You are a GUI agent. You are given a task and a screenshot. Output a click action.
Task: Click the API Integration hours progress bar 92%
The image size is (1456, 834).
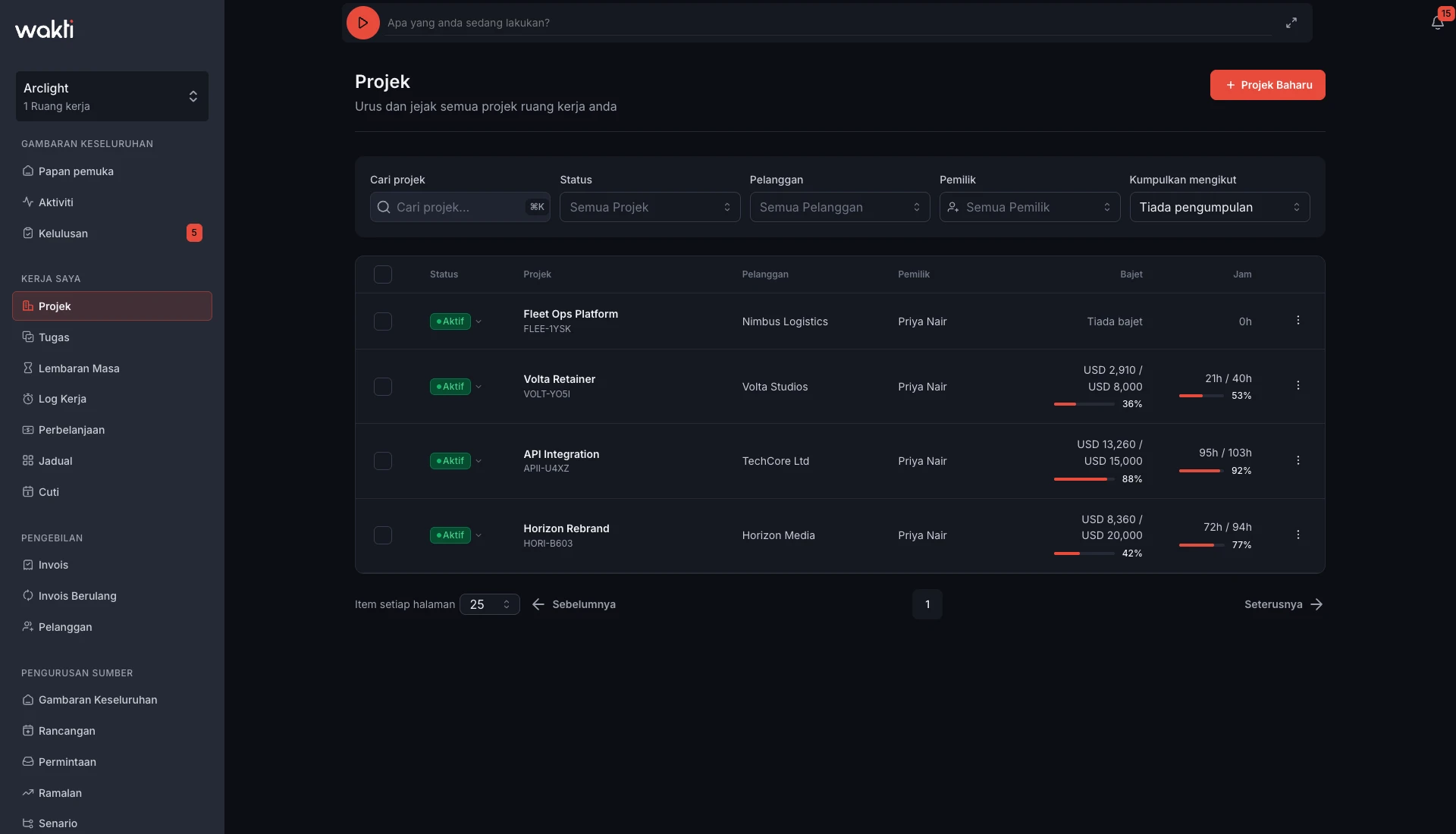point(1201,471)
